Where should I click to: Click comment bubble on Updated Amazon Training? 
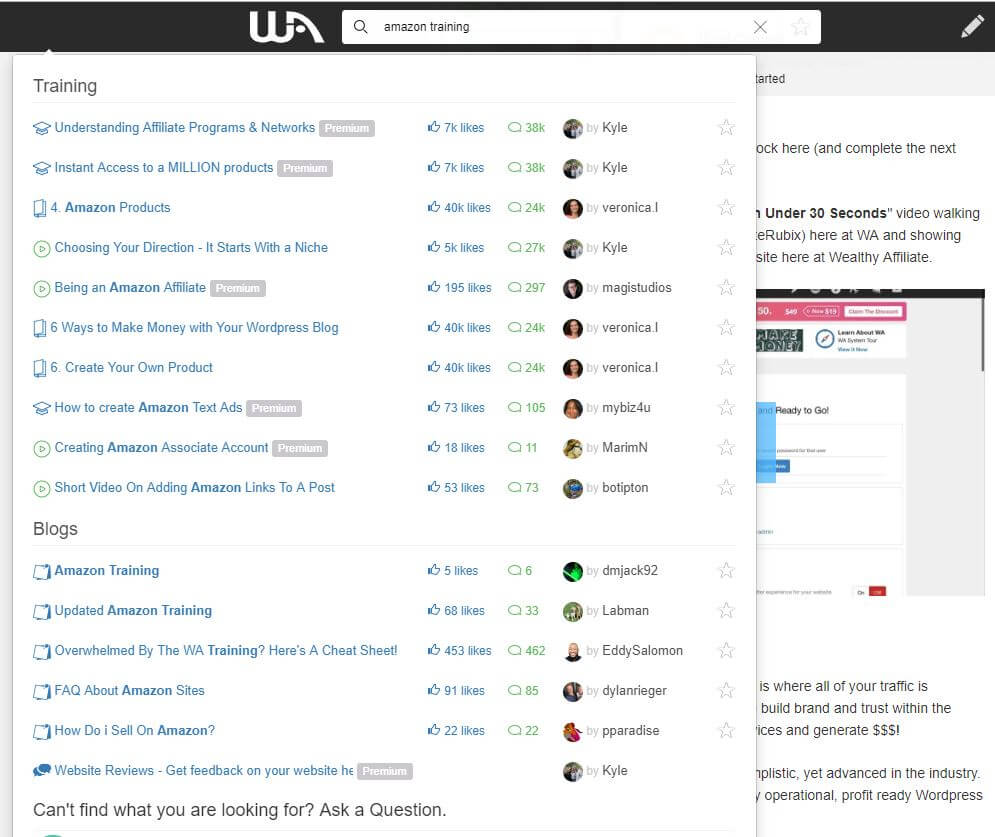tap(514, 610)
